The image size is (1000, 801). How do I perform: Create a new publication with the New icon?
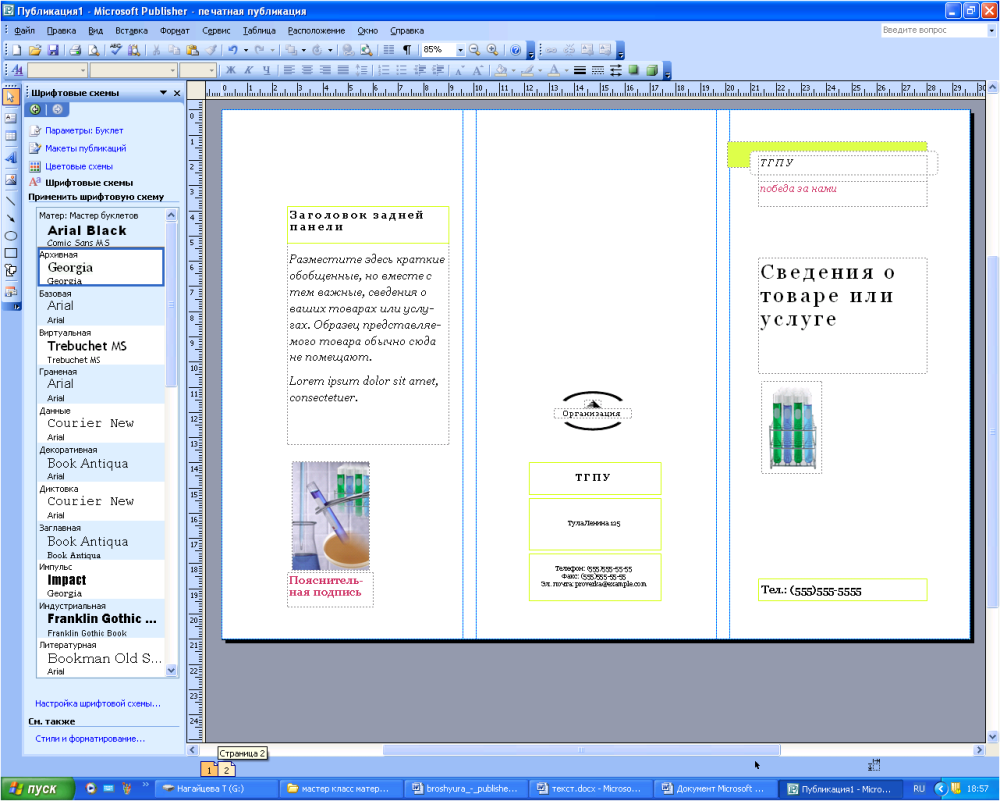(17, 50)
